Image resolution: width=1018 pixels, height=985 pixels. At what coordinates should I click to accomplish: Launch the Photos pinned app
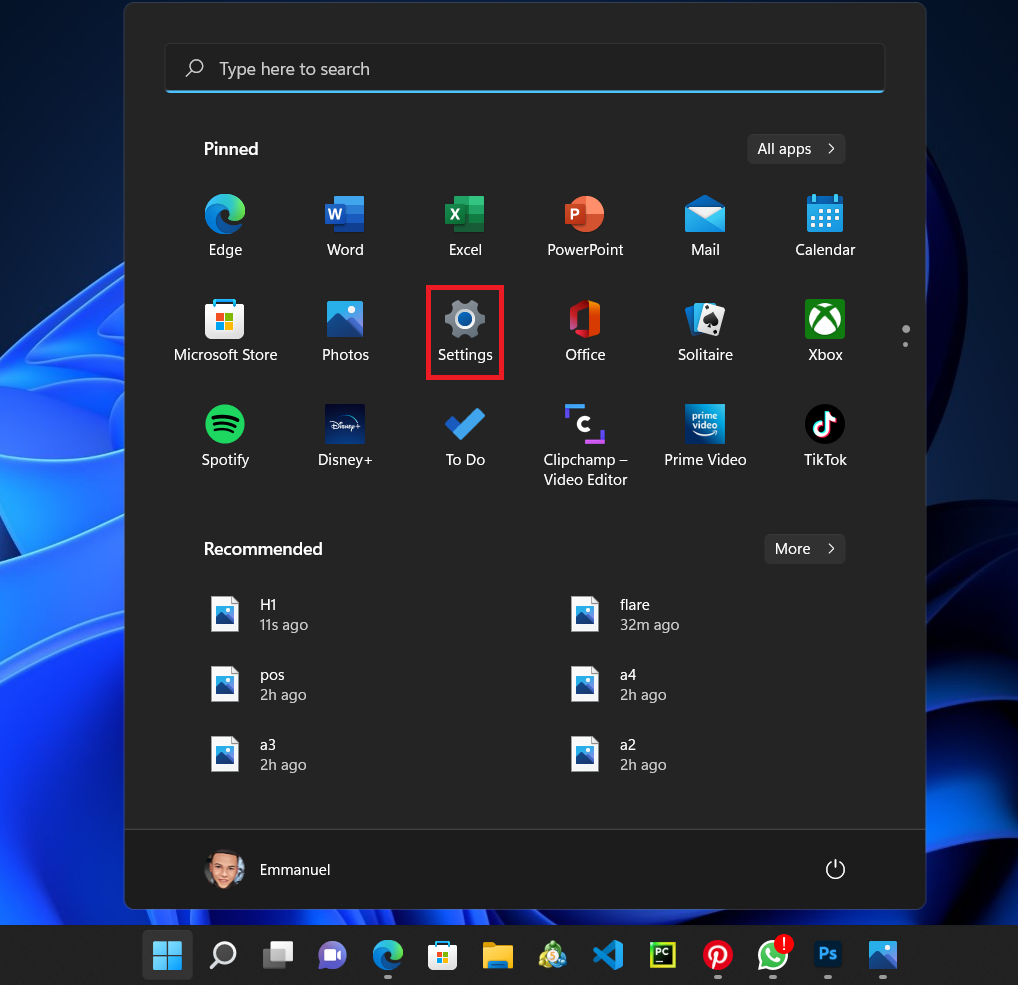(x=345, y=330)
